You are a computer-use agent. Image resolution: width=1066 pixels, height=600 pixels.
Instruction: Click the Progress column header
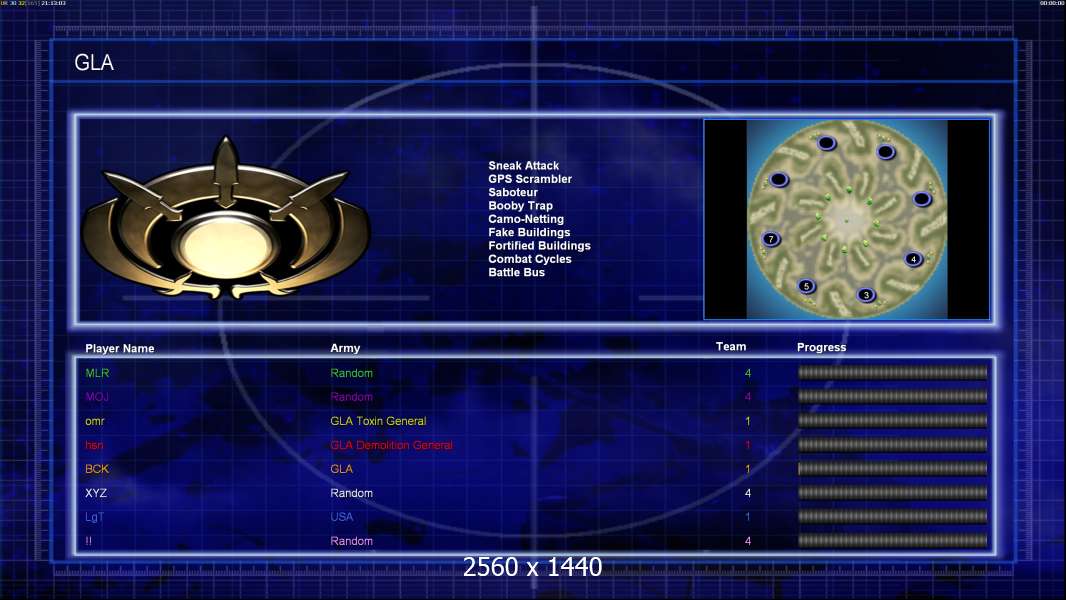(821, 347)
